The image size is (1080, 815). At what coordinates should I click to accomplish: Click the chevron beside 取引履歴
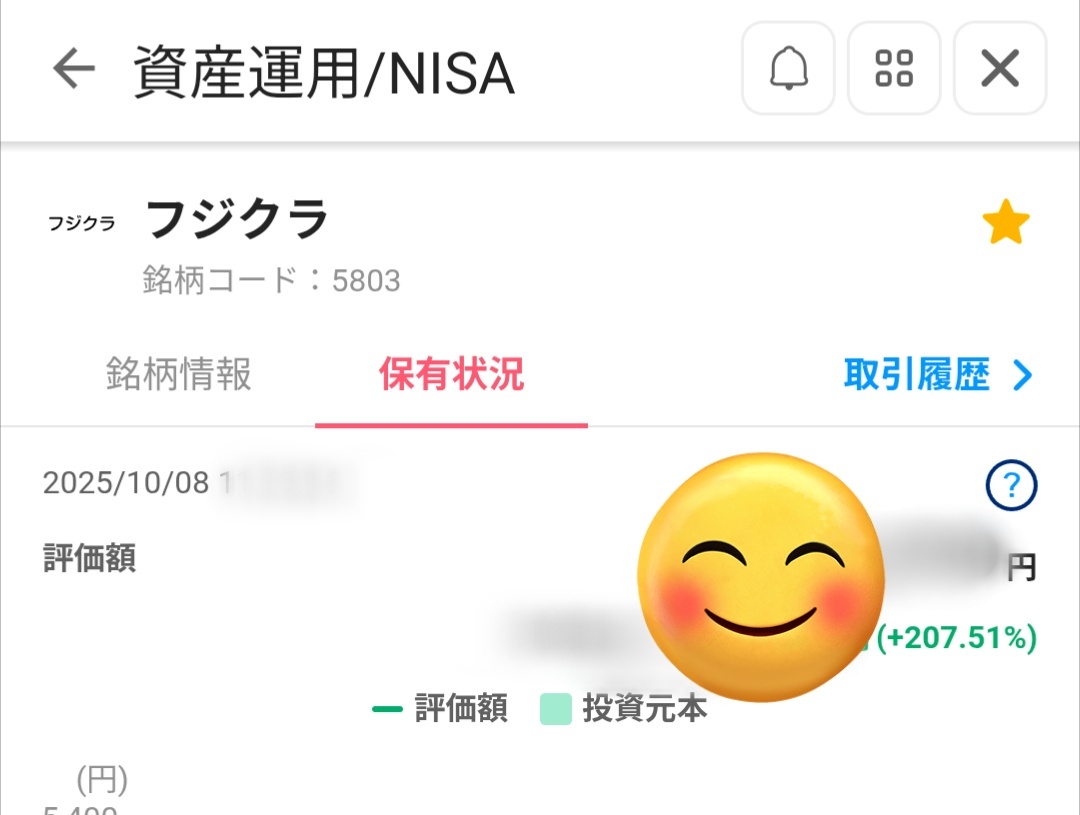tap(1022, 376)
